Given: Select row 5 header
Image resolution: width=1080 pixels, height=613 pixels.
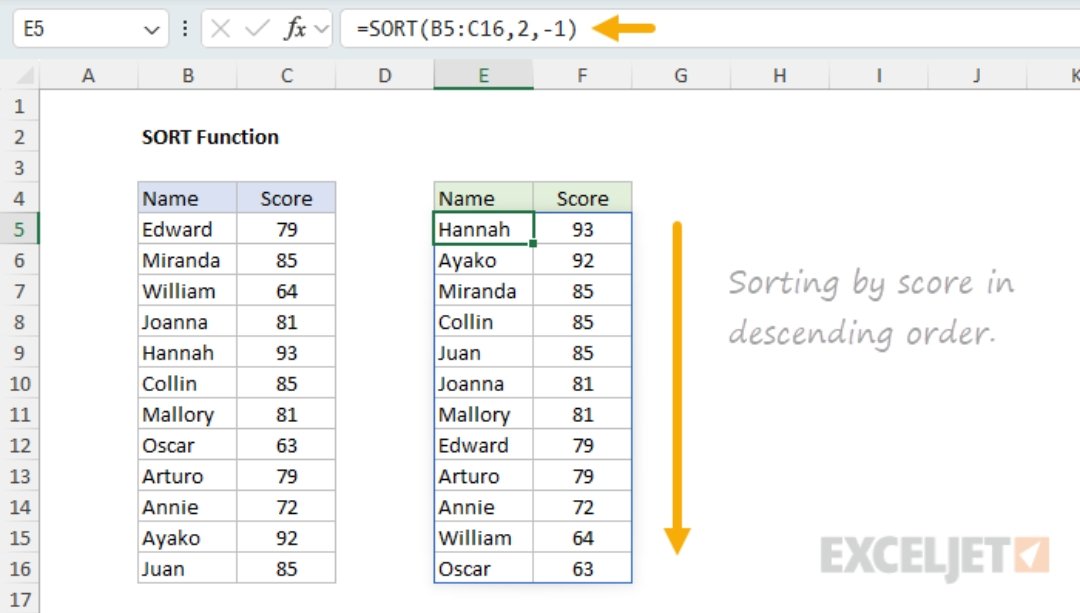Looking at the screenshot, I should (20, 230).
